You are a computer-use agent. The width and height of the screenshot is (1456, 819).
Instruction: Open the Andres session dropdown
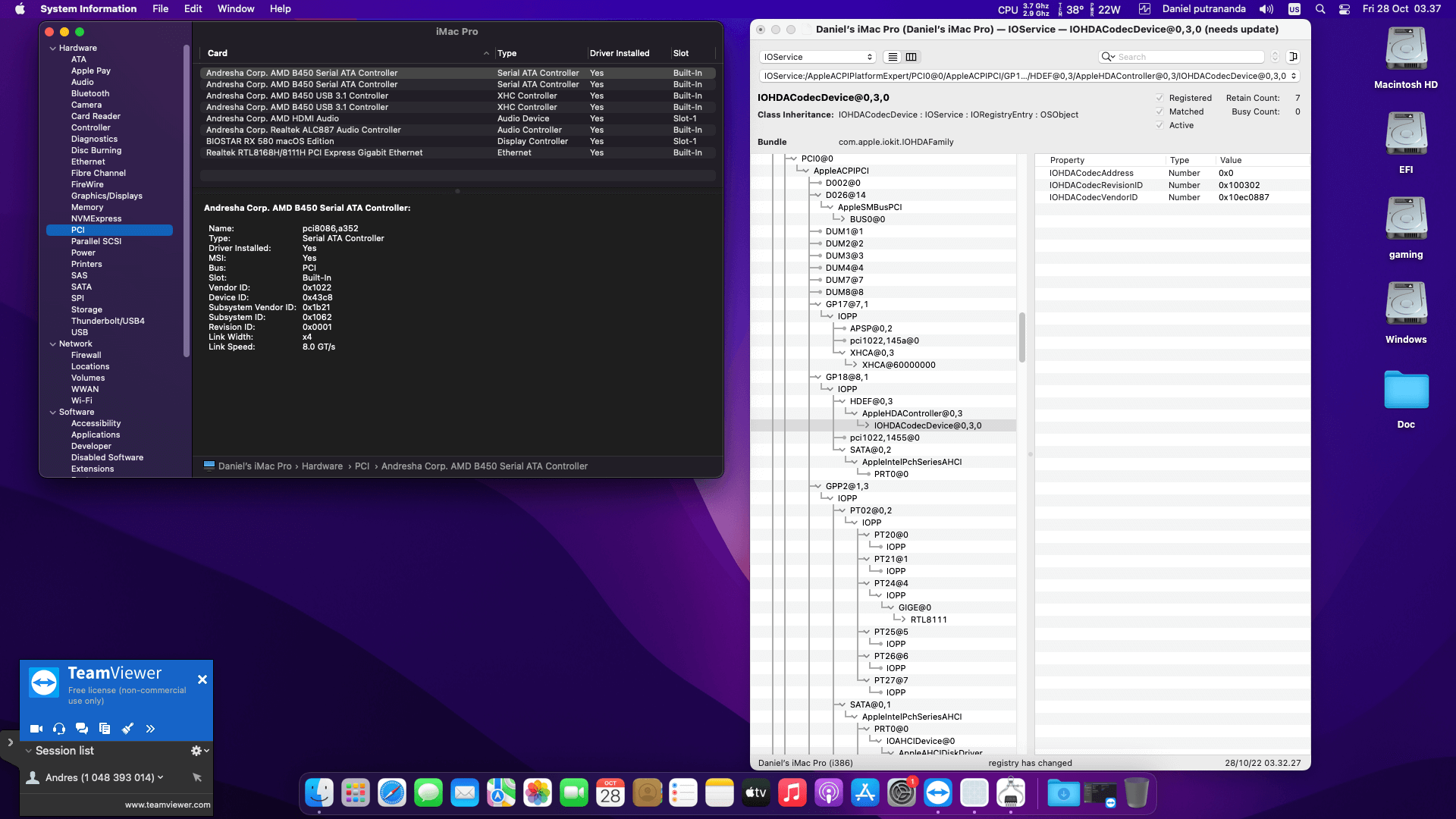160,777
